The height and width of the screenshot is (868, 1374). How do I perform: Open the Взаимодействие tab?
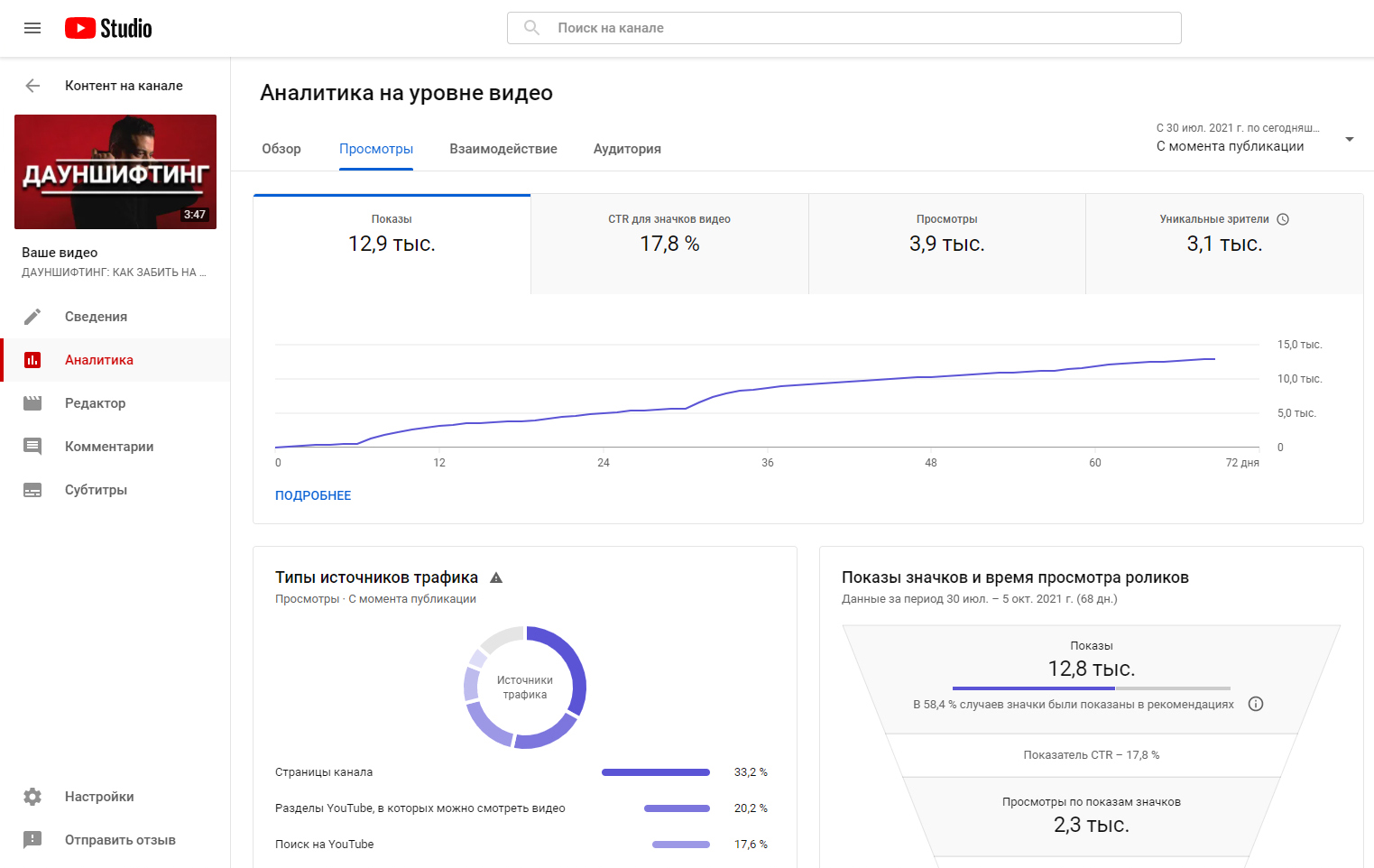503,149
